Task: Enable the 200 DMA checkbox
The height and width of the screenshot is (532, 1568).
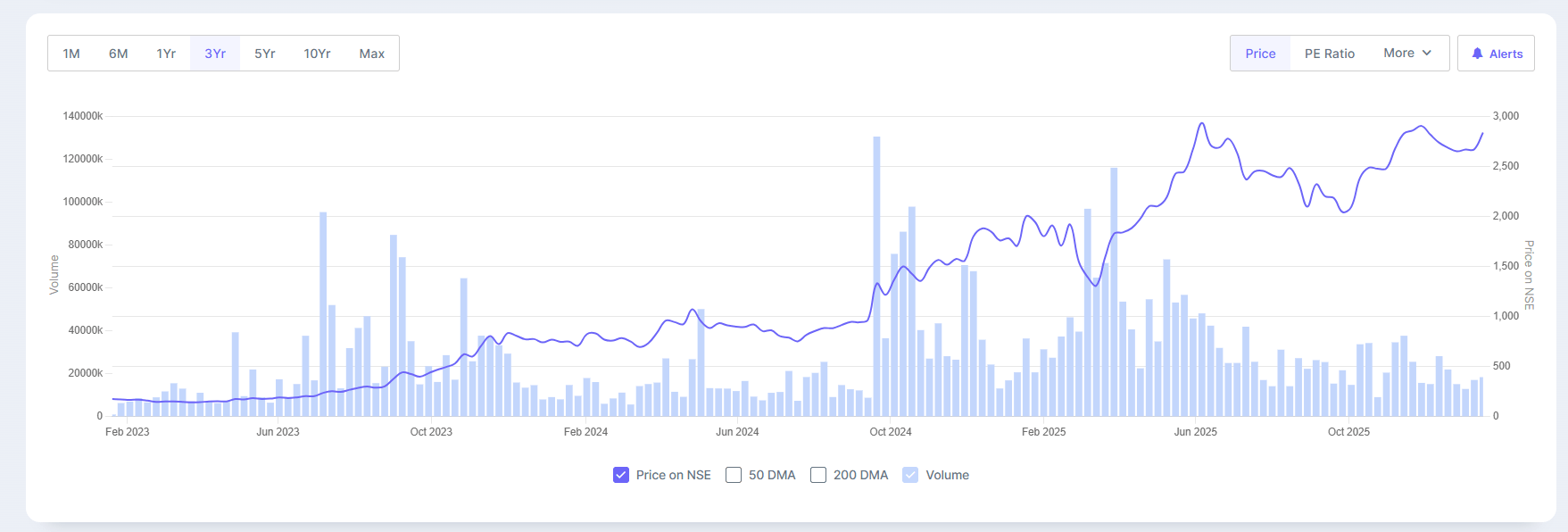Action: pyautogui.click(x=818, y=475)
